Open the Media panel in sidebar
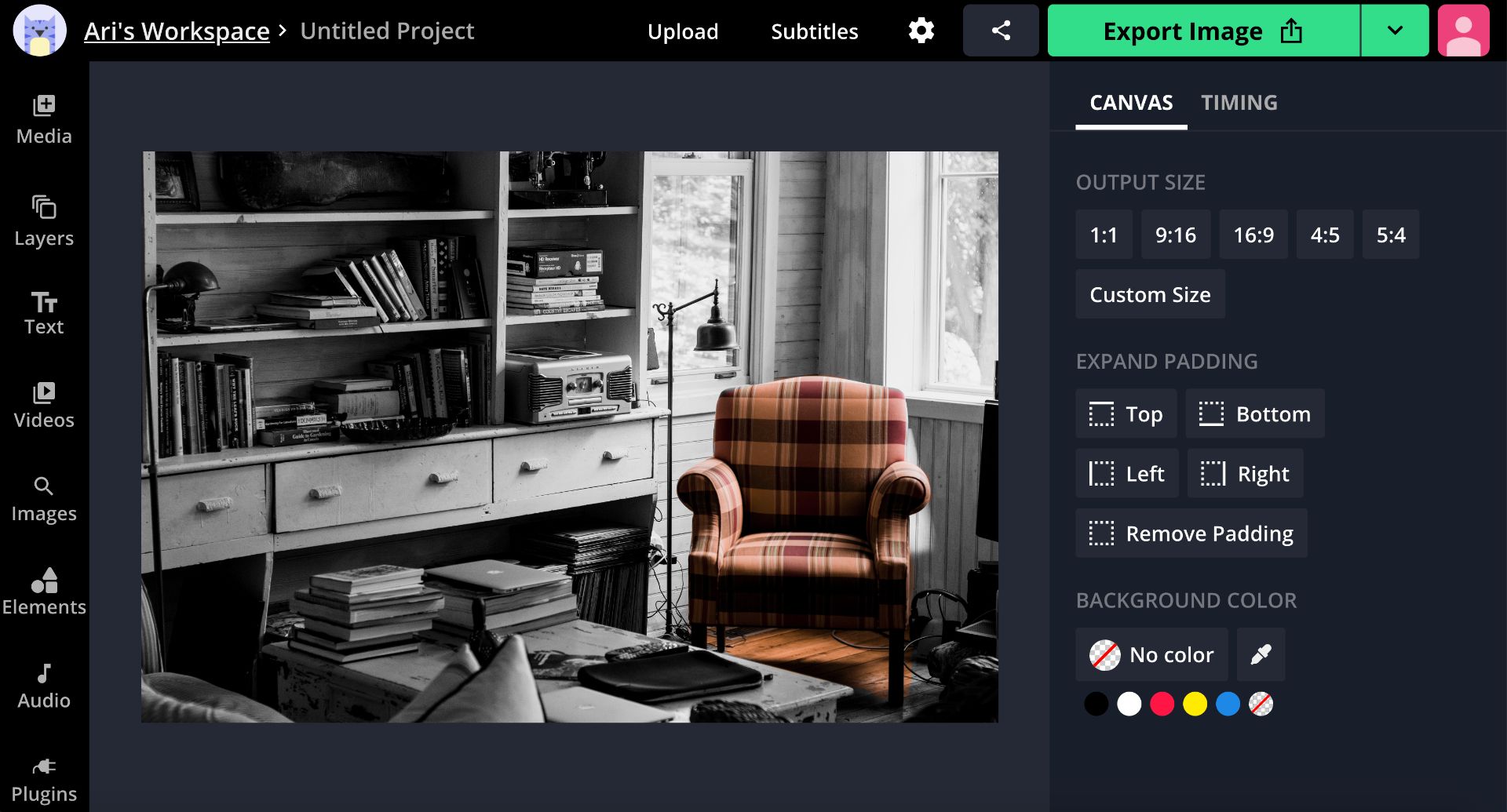This screenshot has width=1507, height=812. point(44,119)
